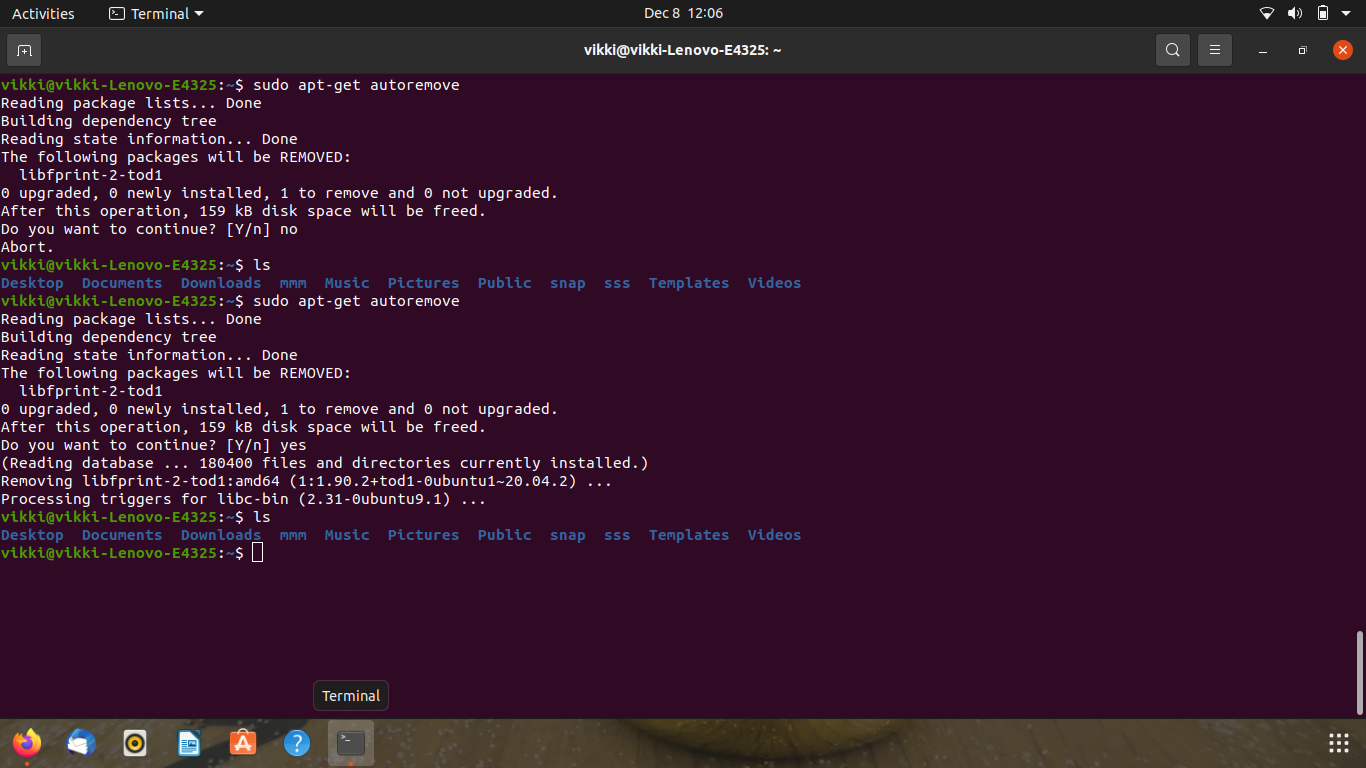This screenshot has width=1366, height=768.
Task: Click the Wi-Fi status icon
Action: click(x=1267, y=13)
